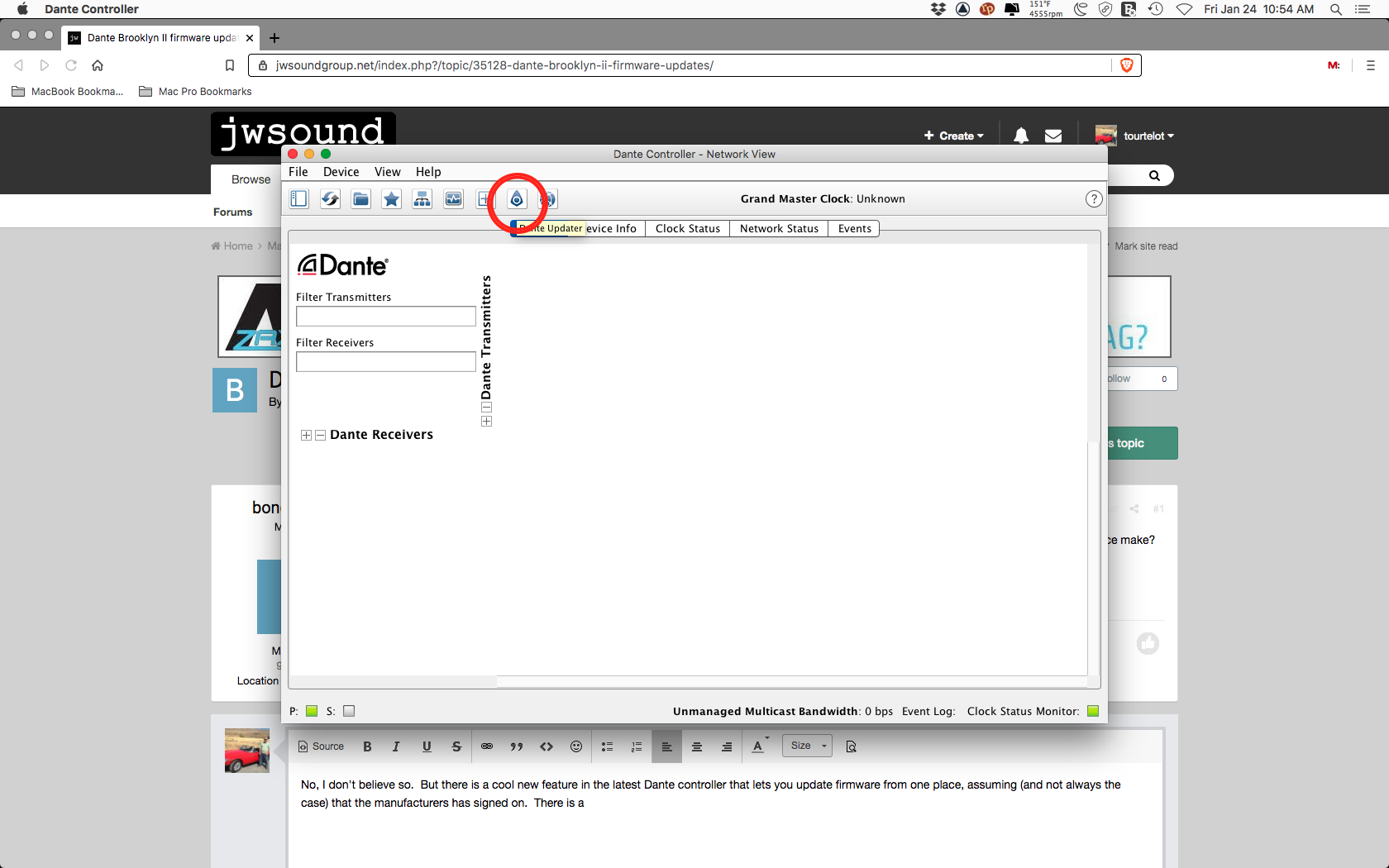Insert code block using the code icon
The width and height of the screenshot is (1389, 868).
tap(547, 746)
